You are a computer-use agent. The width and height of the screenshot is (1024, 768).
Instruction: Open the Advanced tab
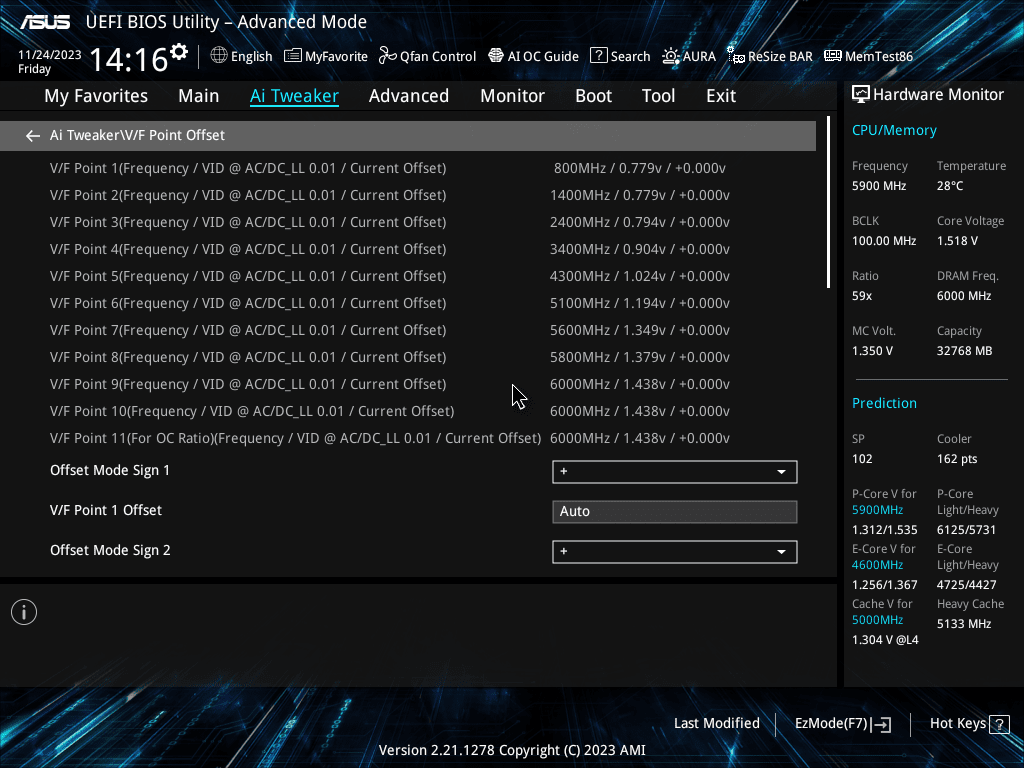click(409, 96)
